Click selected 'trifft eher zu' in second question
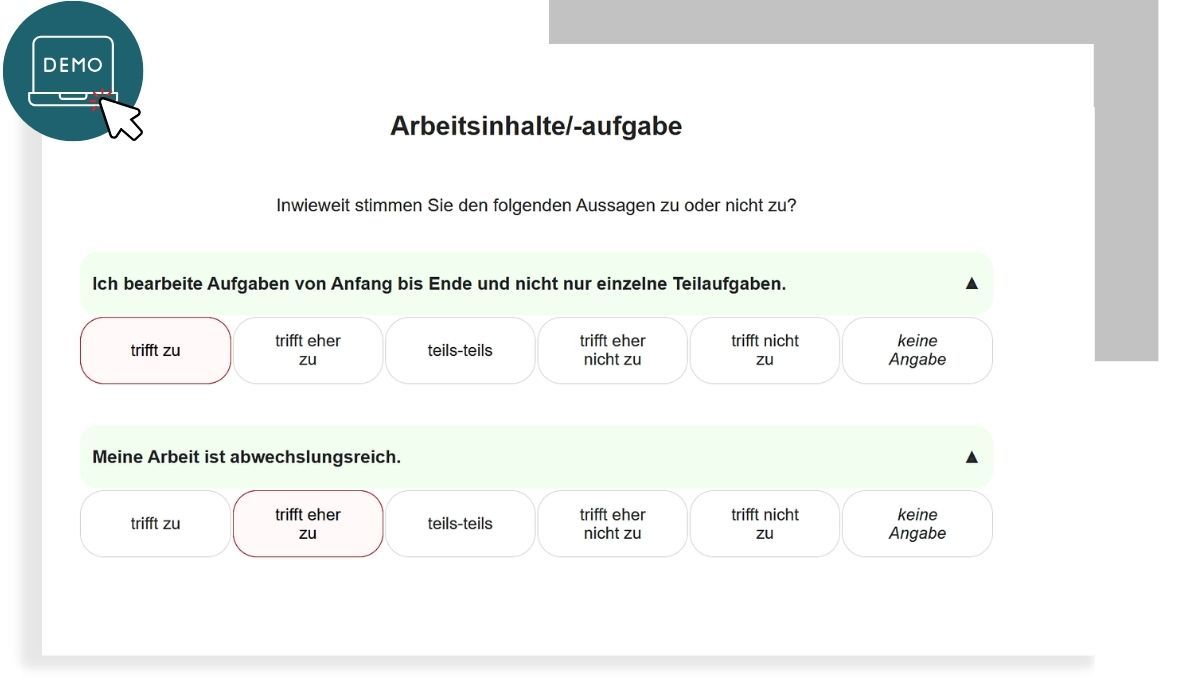Screen dimensions: 1200x700 click(x=308, y=524)
